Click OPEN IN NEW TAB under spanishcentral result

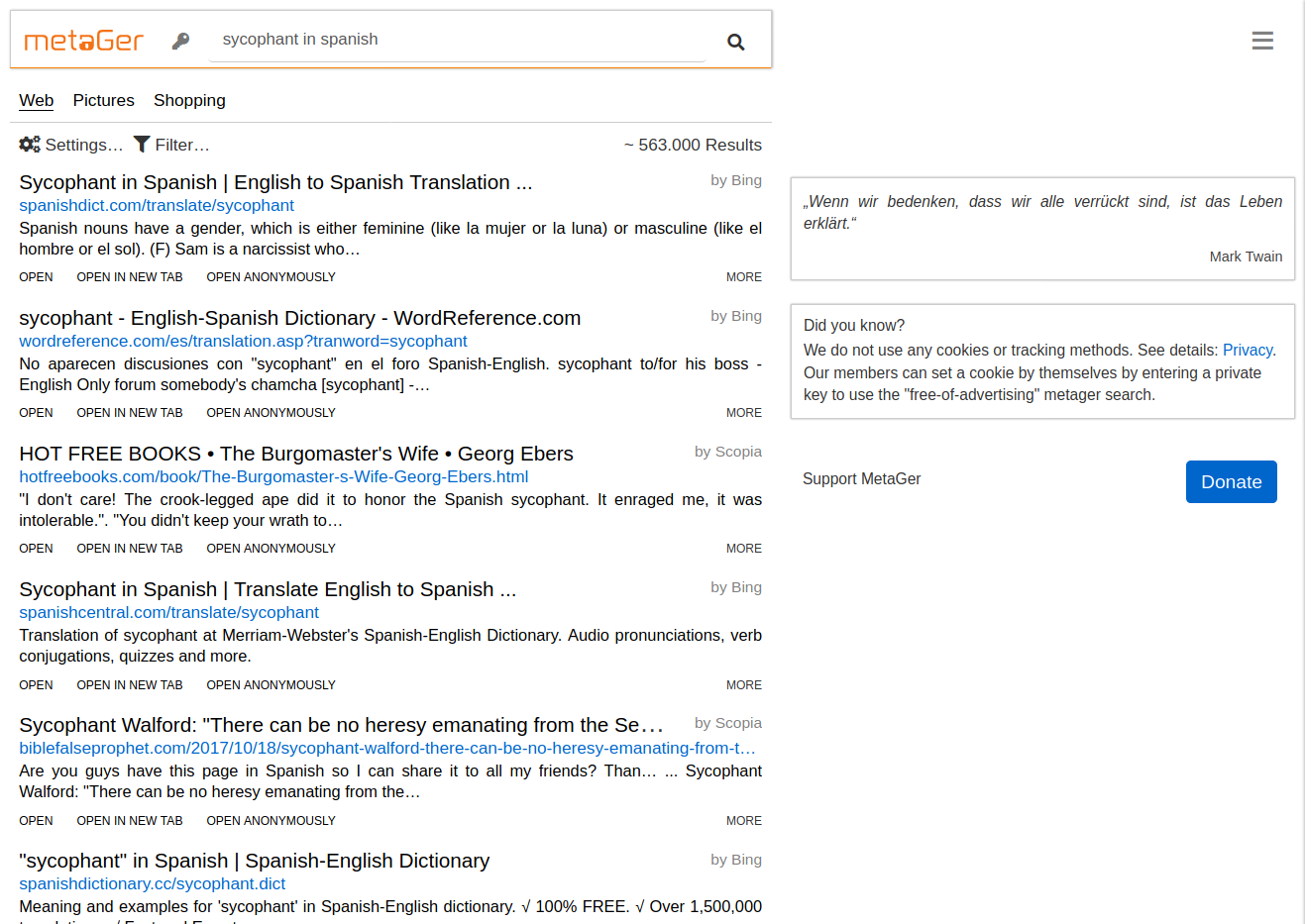click(x=130, y=685)
